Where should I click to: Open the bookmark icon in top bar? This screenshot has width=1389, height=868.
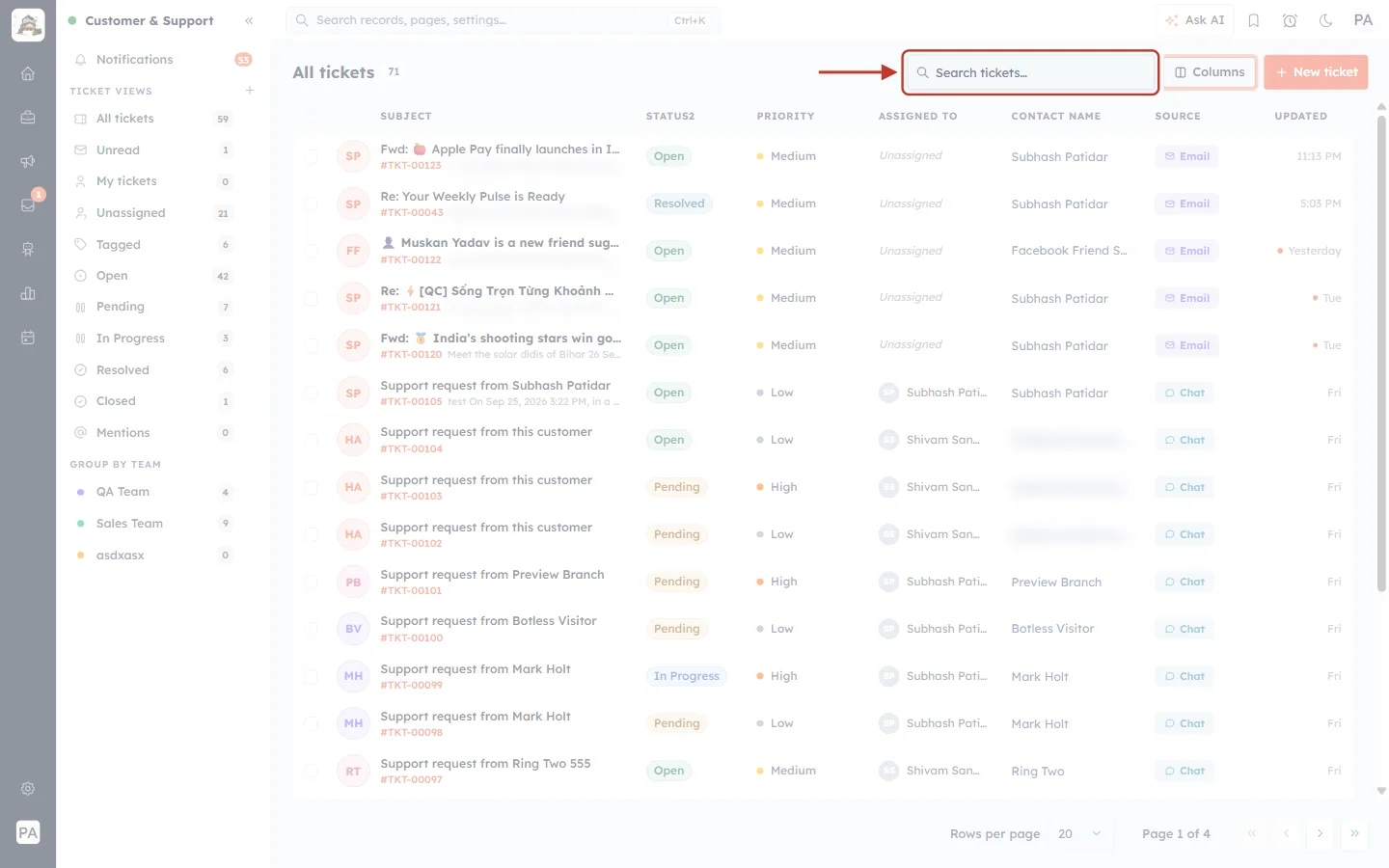[x=1254, y=20]
